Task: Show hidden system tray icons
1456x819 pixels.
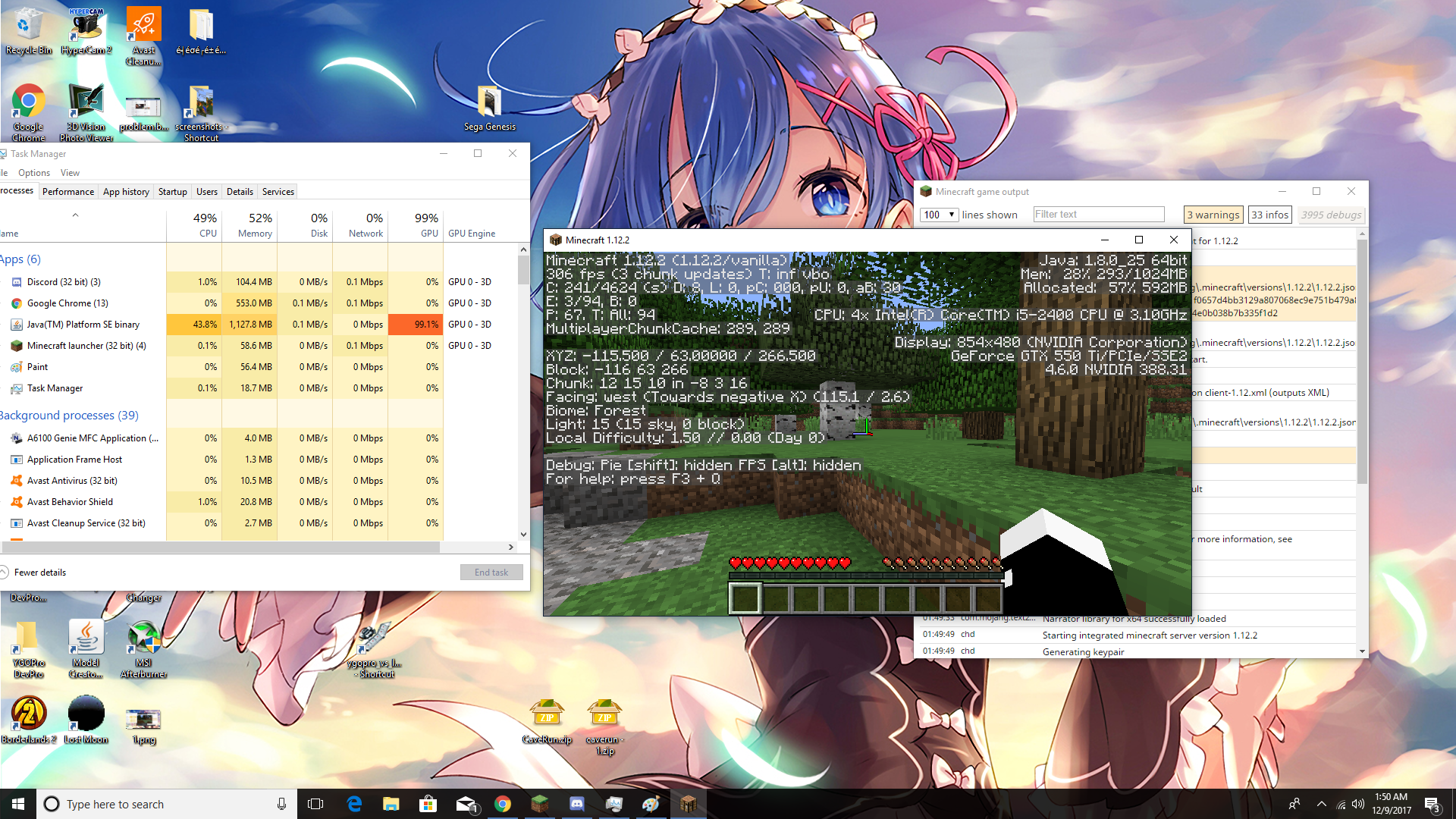Action: coord(1321,804)
